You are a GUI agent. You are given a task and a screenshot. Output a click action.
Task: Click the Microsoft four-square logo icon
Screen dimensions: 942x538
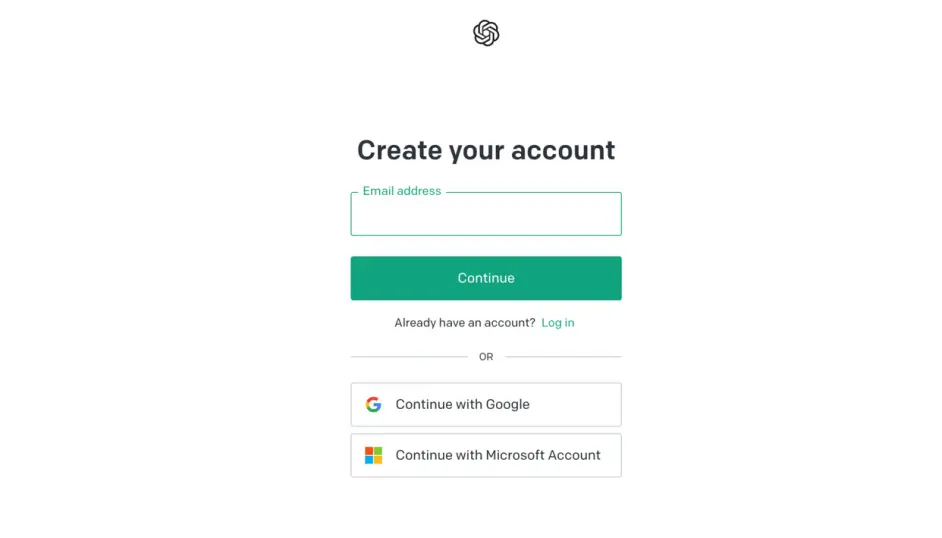point(373,455)
